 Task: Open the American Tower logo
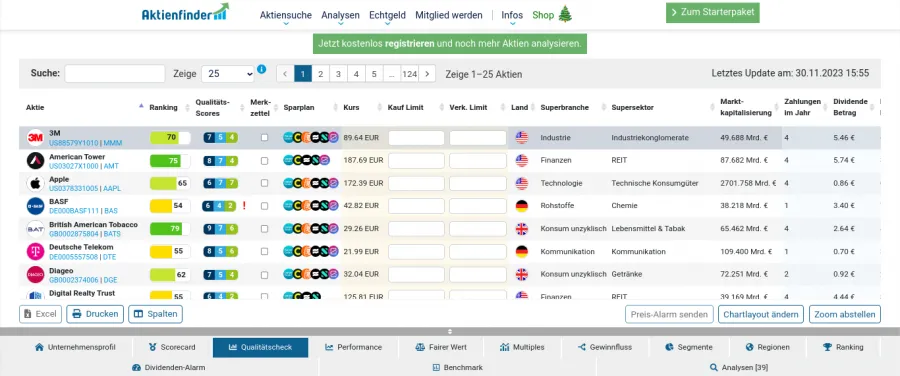pos(36,161)
